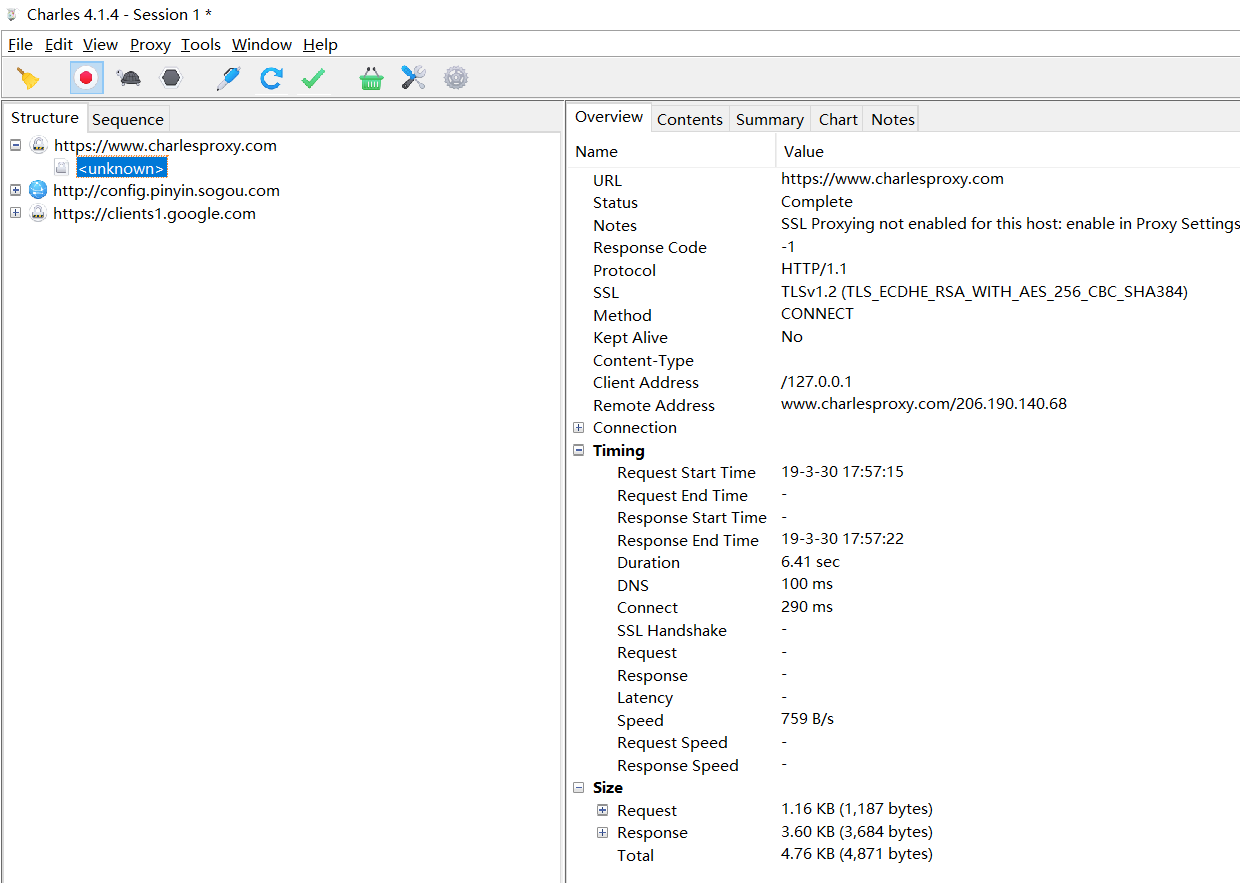Open the Settings gear icon
The height and width of the screenshot is (883, 1240).
456,78
